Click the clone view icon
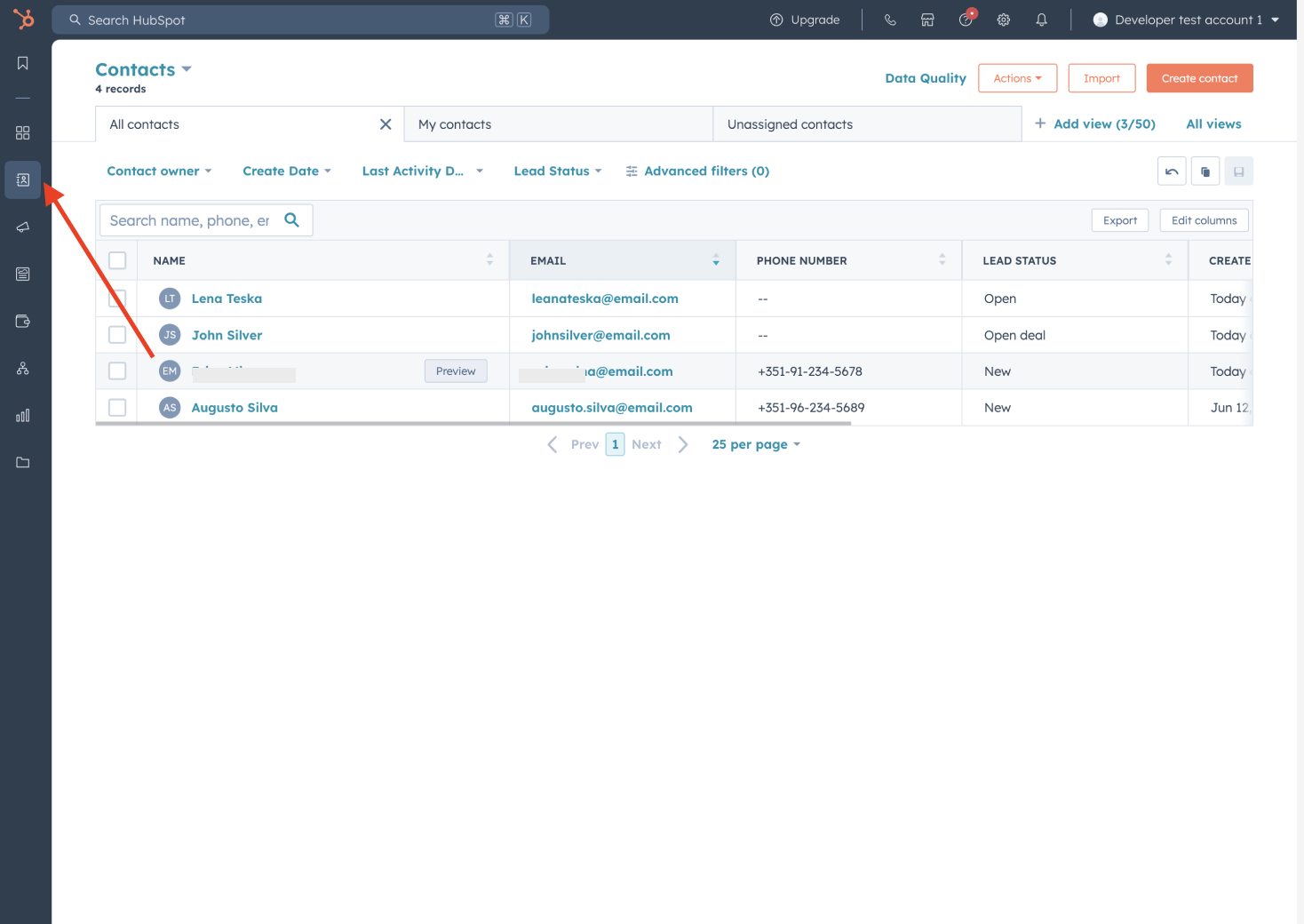The width and height of the screenshot is (1304, 924). pyautogui.click(x=1205, y=171)
